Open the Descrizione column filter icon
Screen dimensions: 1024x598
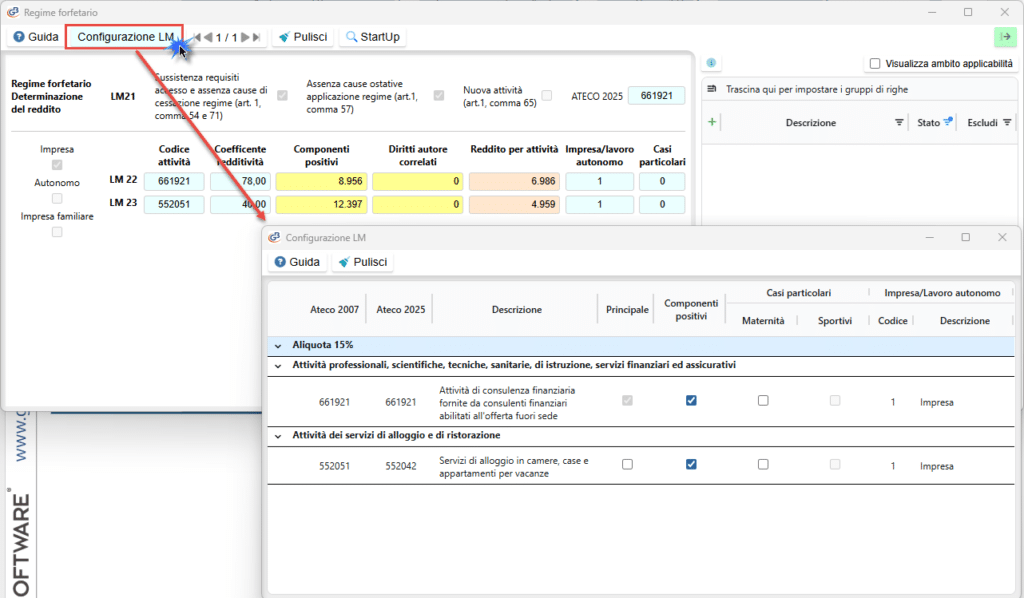[x=899, y=122]
